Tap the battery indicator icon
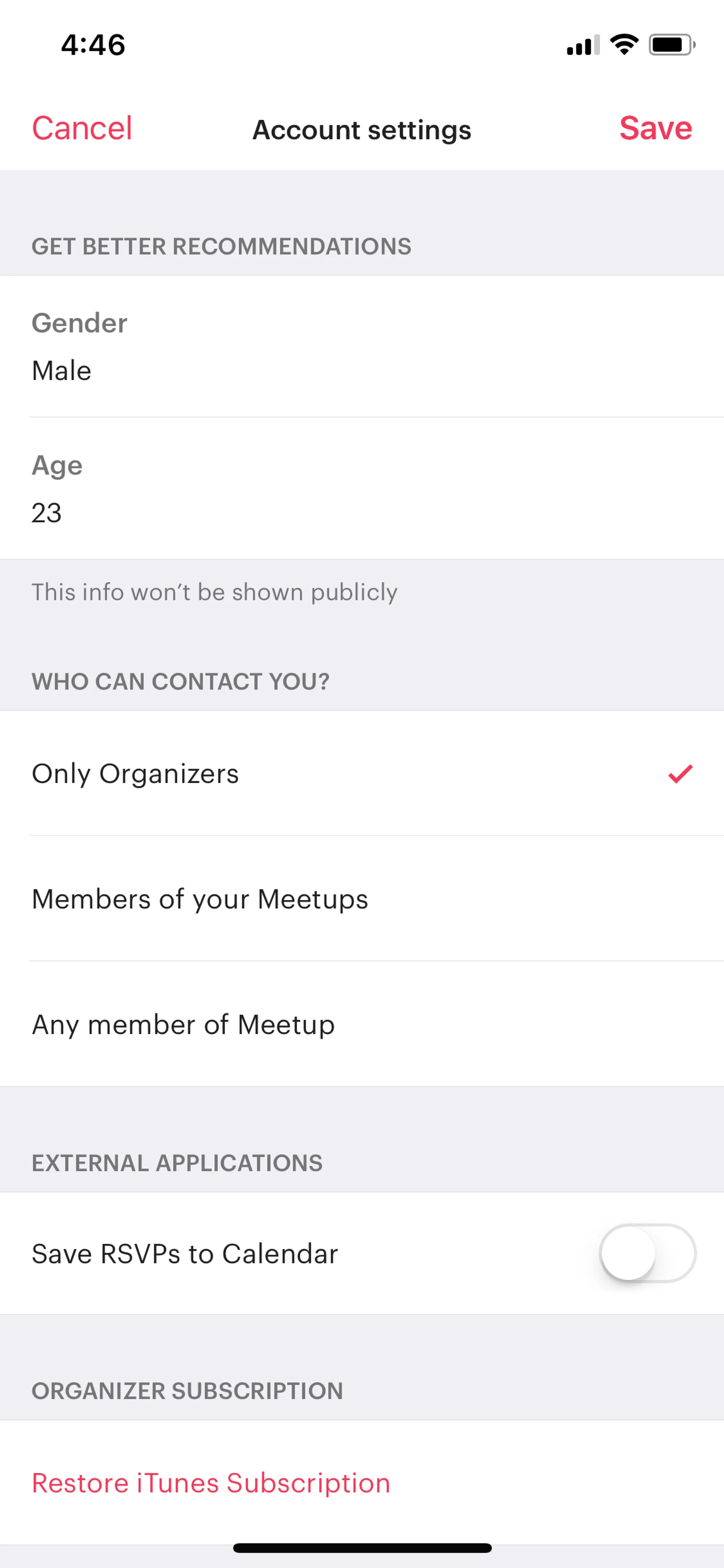Screen dimensions: 724x1568 pos(671,45)
